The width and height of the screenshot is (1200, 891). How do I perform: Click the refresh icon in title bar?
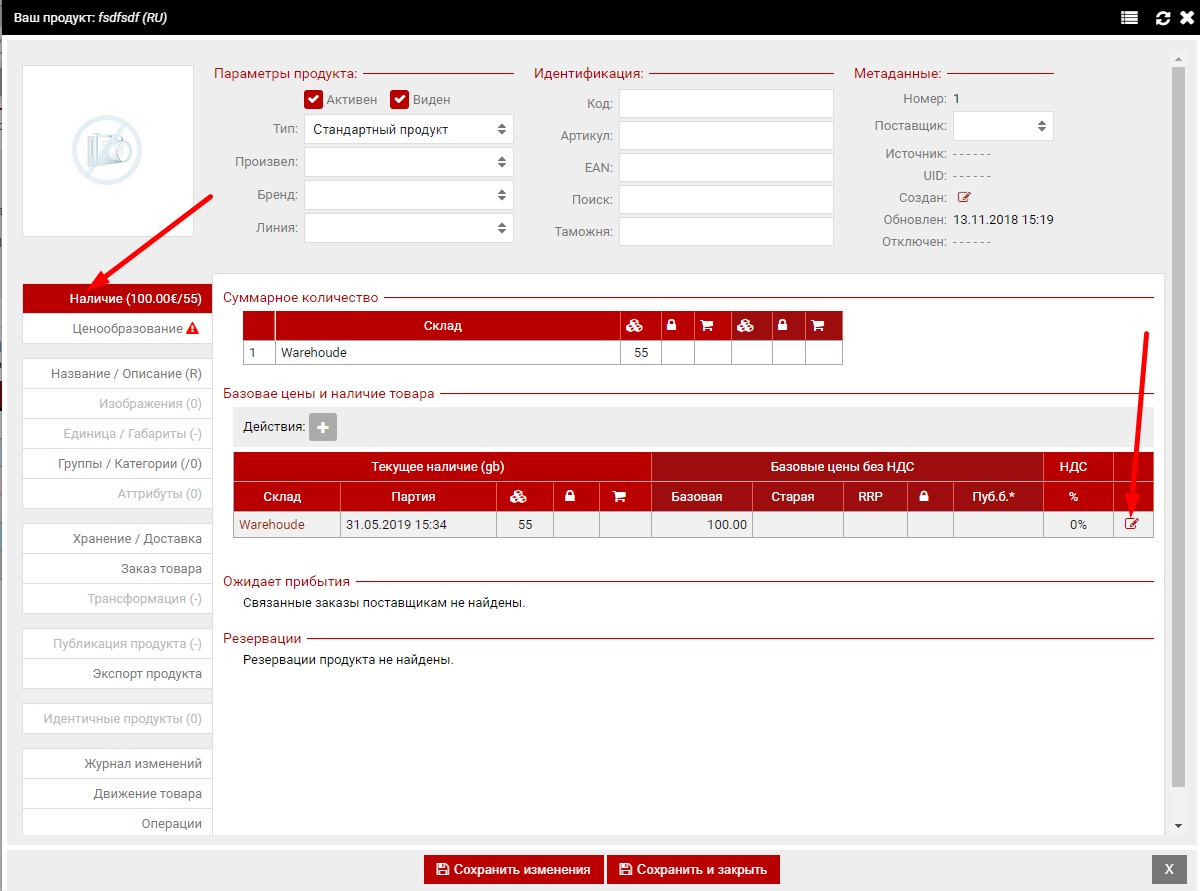1162,18
